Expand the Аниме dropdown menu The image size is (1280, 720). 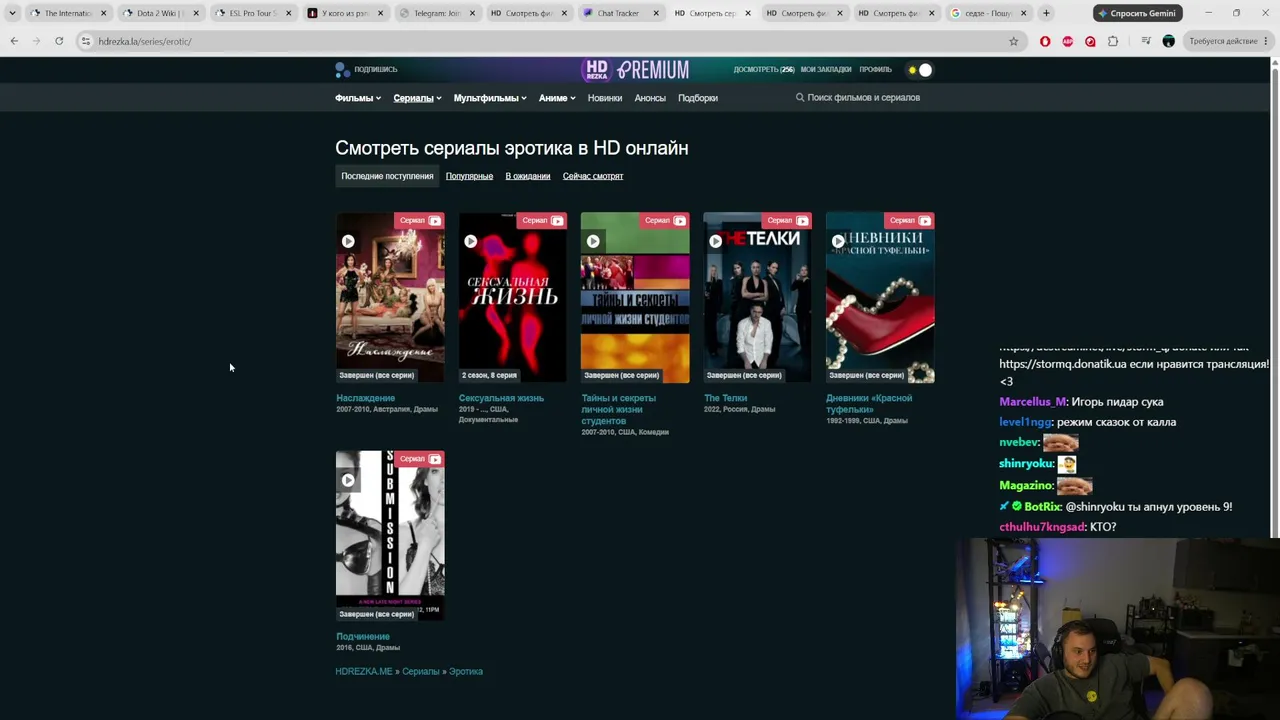pyautogui.click(x=557, y=98)
